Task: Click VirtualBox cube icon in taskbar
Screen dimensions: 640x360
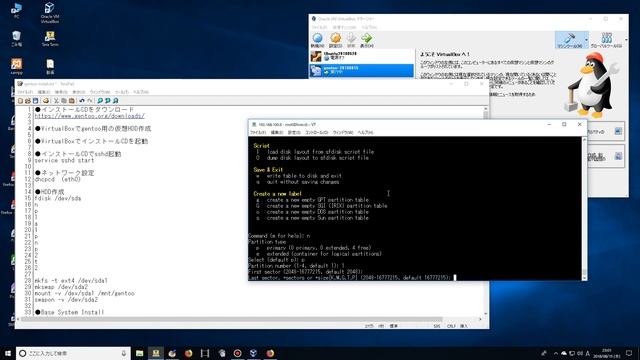Action: click(253, 353)
